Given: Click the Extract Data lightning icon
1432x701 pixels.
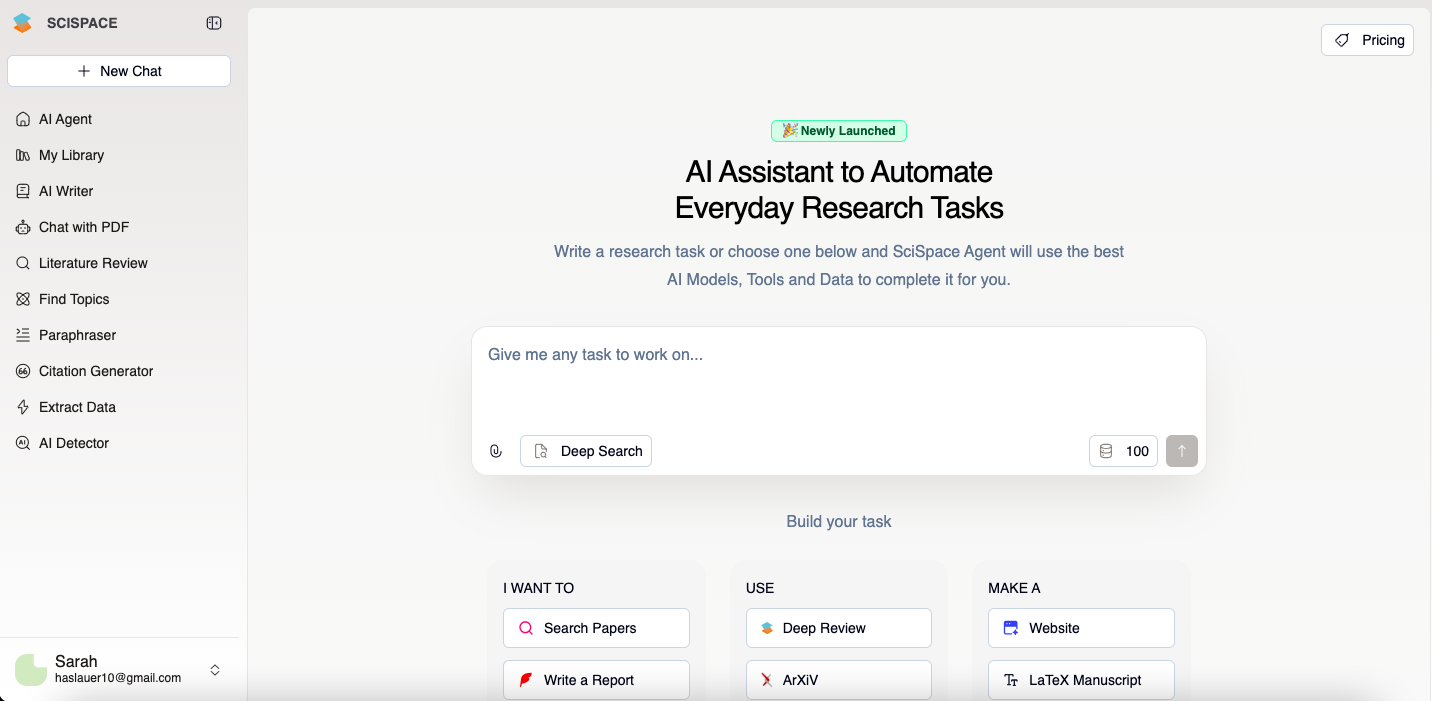Looking at the screenshot, I should tap(23, 407).
